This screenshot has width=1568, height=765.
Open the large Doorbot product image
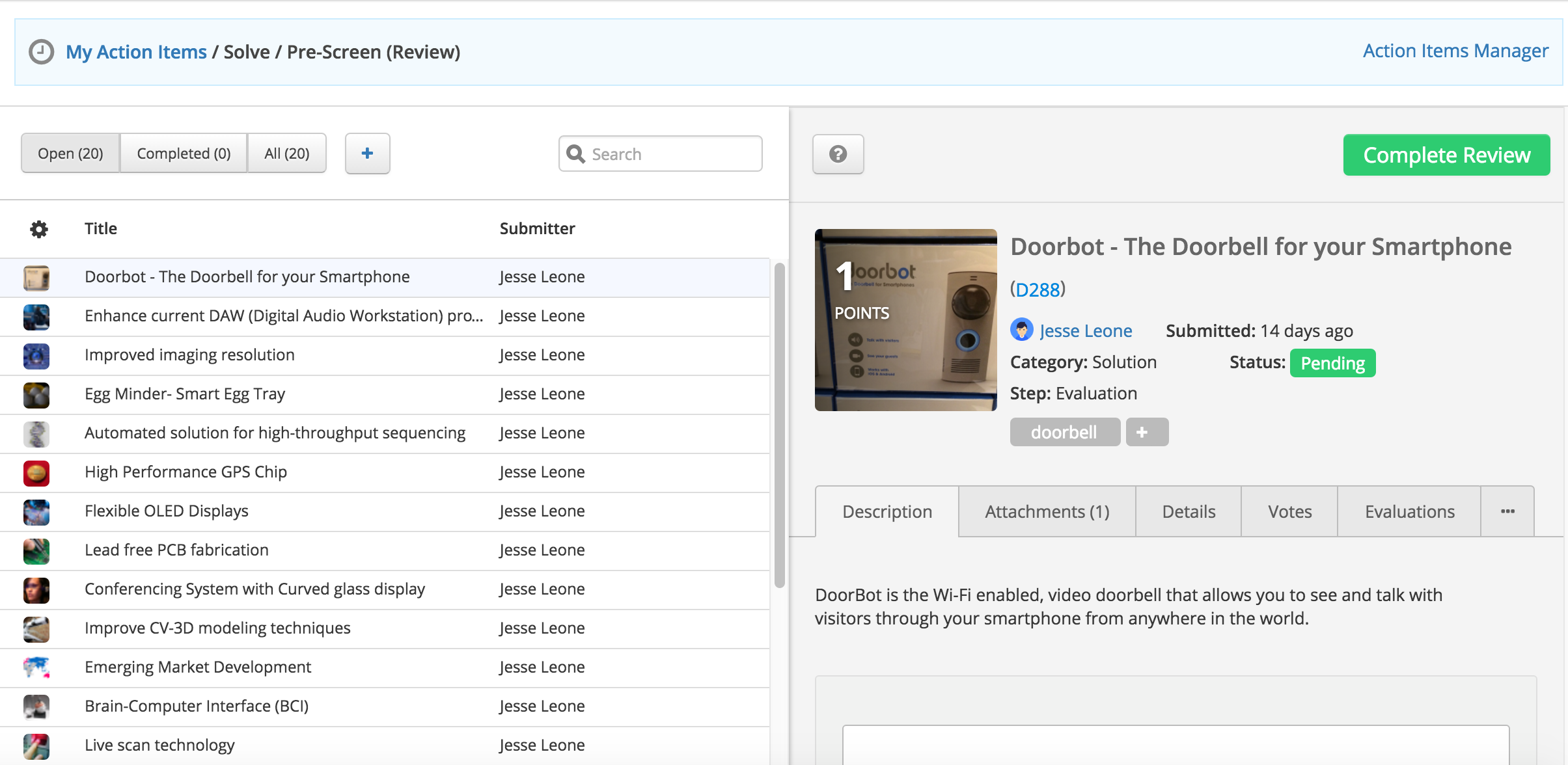[x=906, y=320]
